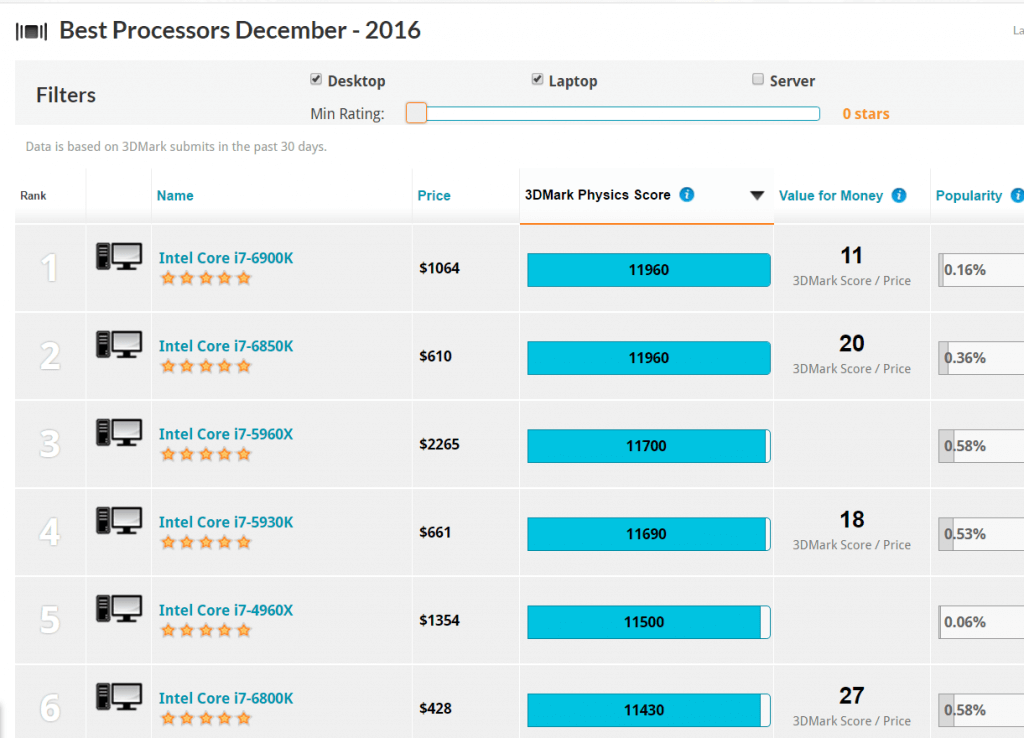Click the 'Min Rating:' label

pyautogui.click(x=347, y=114)
